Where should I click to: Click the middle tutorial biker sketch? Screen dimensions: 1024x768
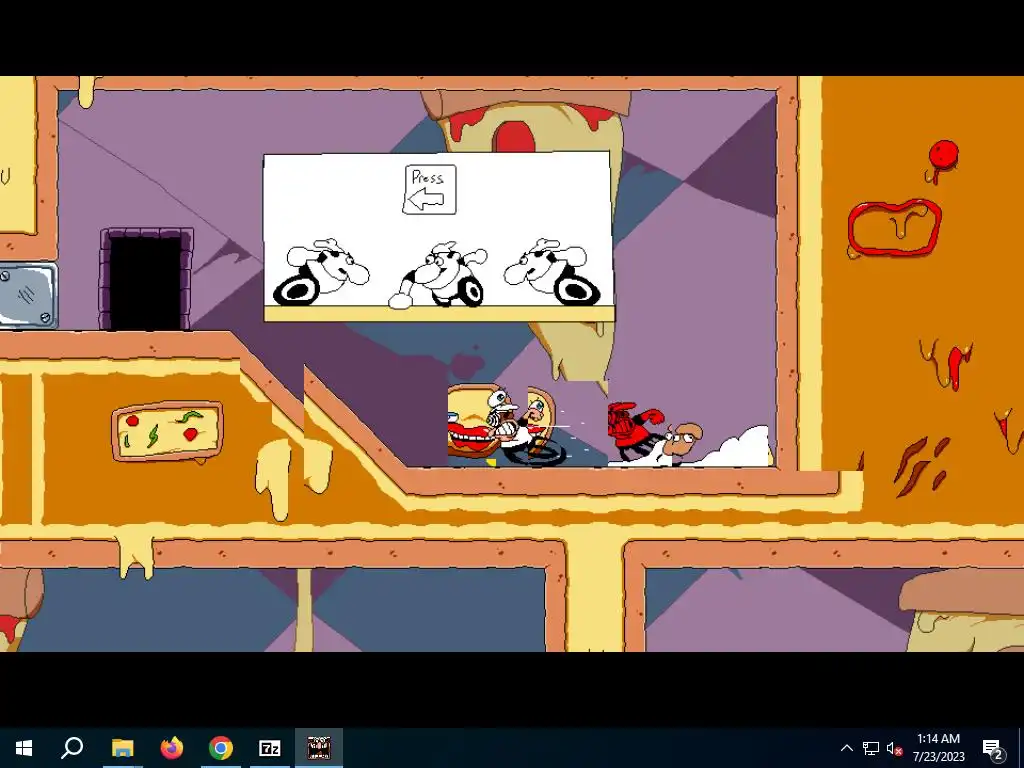(438, 275)
